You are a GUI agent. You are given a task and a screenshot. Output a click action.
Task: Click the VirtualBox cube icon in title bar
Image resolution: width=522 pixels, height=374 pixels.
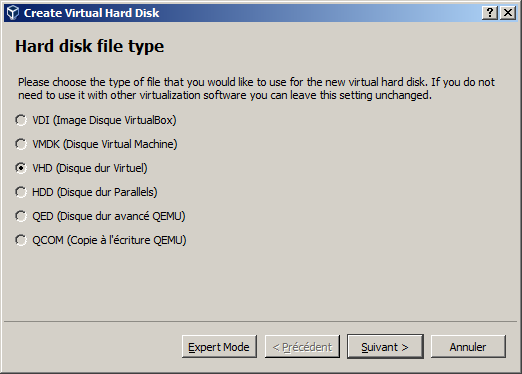[x=13, y=13]
